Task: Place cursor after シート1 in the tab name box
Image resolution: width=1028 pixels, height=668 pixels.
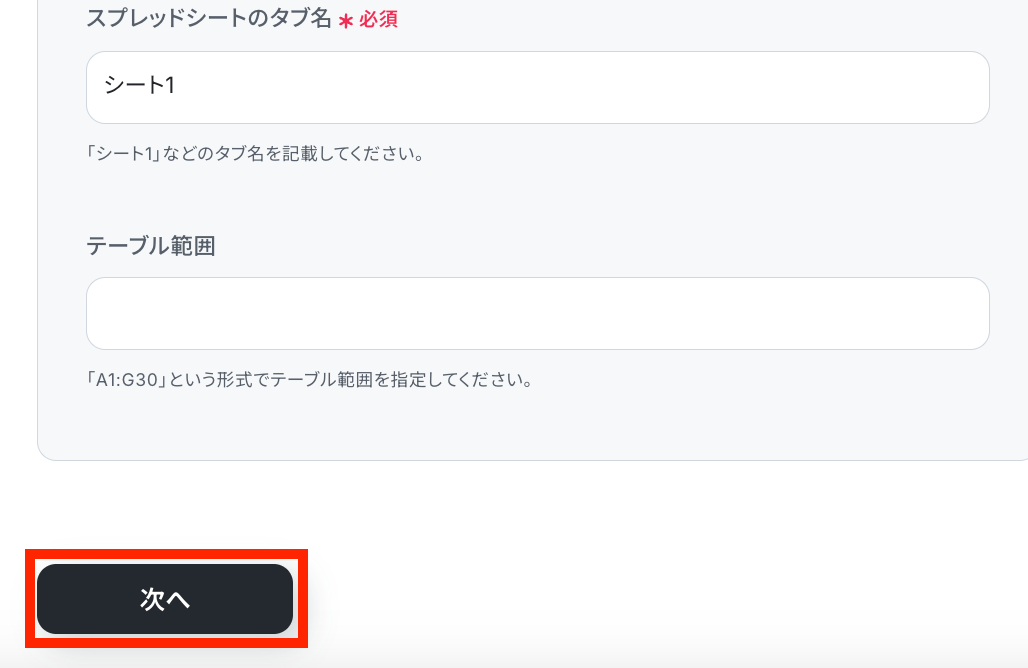Action: coord(176,85)
